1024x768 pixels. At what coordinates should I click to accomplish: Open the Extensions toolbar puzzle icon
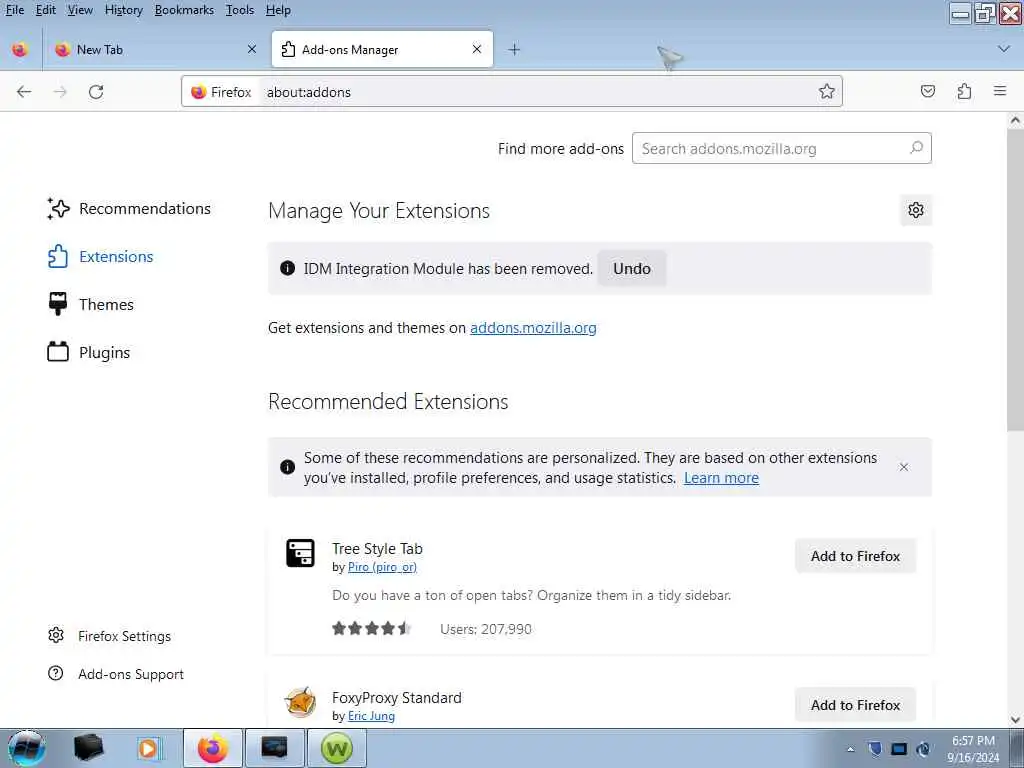tap(965, 91)
